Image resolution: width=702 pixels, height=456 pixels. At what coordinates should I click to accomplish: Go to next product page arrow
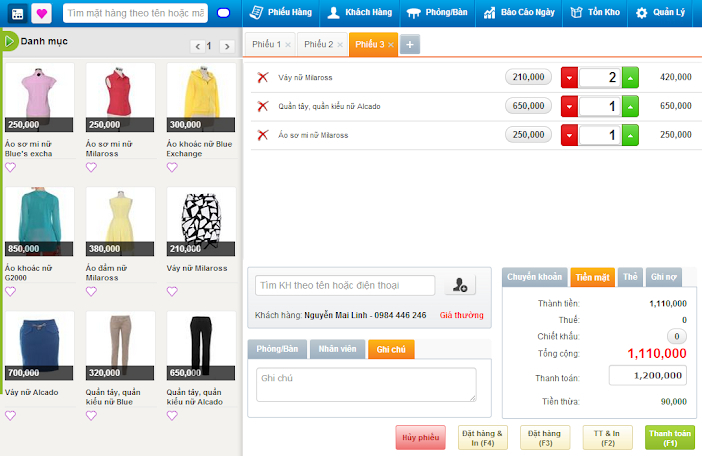pos(229,46)
